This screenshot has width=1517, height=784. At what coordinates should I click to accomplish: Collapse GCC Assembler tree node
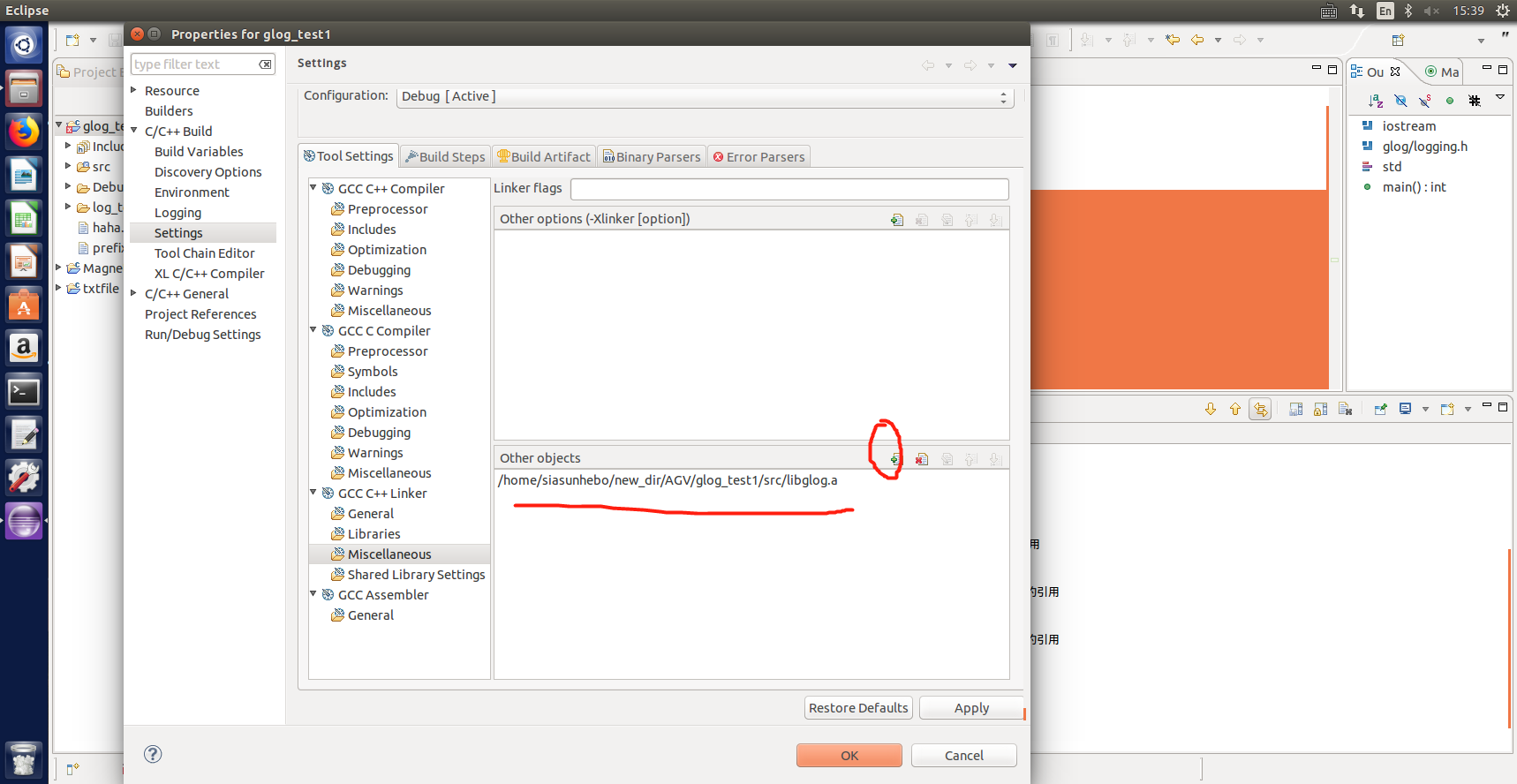click(313, 594)
